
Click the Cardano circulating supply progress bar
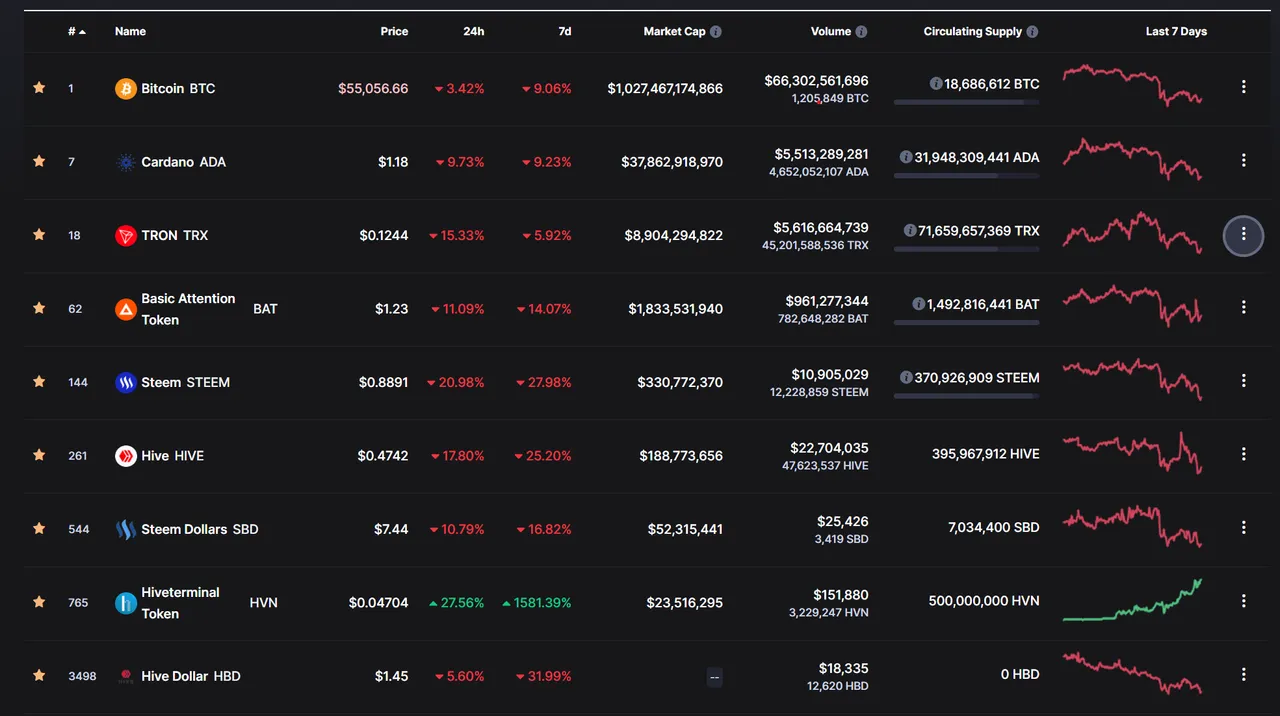pos(966,176)
